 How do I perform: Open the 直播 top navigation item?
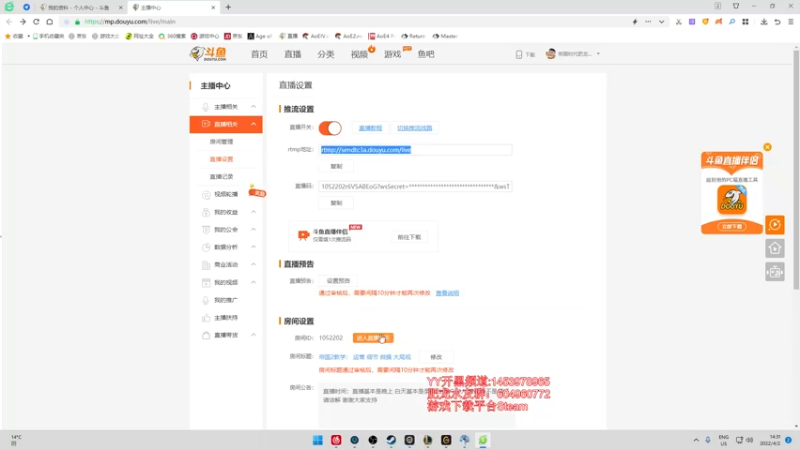point(292,54)
